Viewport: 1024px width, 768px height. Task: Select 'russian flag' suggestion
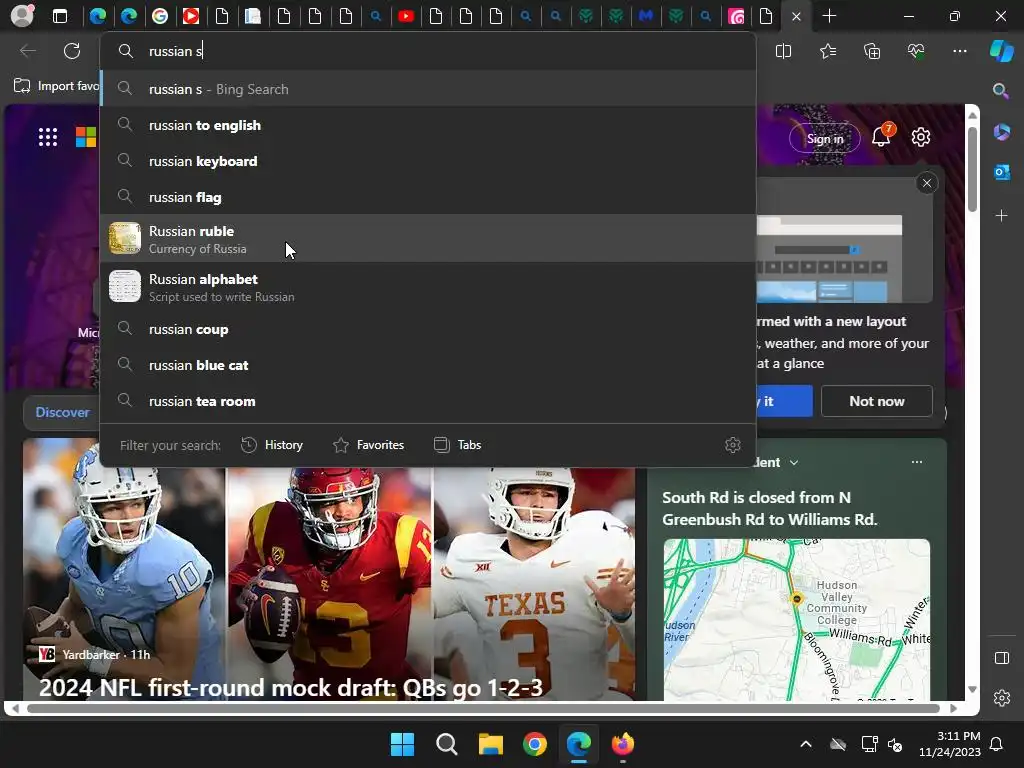point(428,197)
